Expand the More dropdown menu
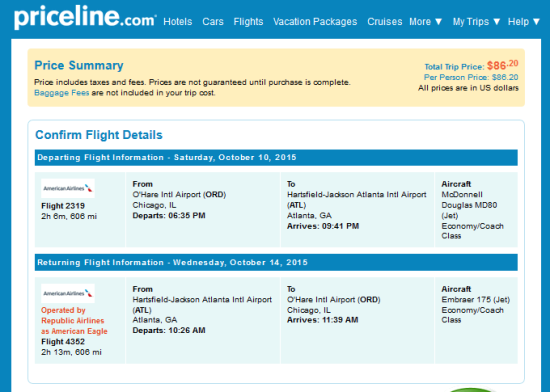This screenshot has width=550, height=392. click(x=425, y=22)
